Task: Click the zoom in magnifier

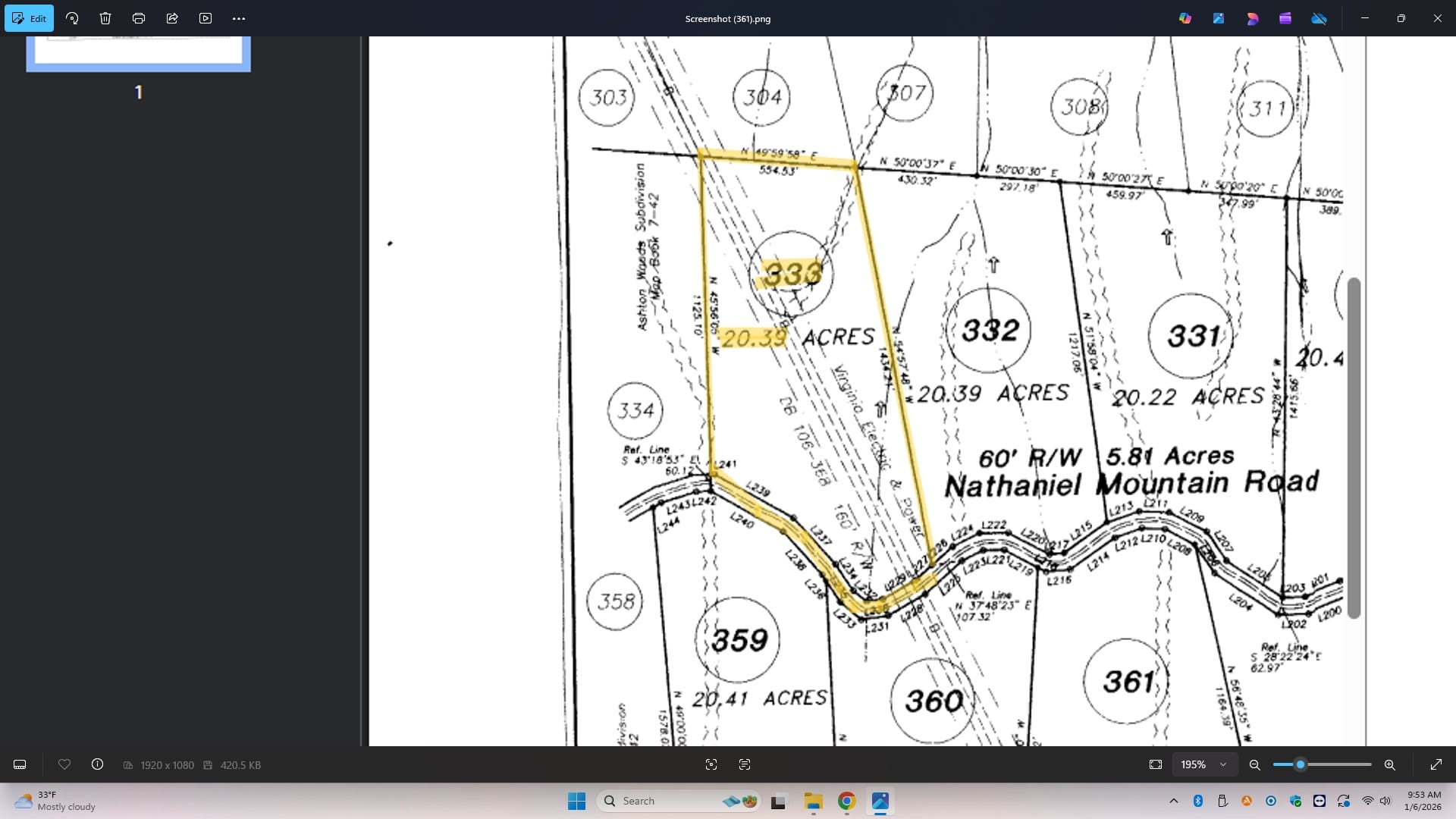Action: pos(1389,764)
